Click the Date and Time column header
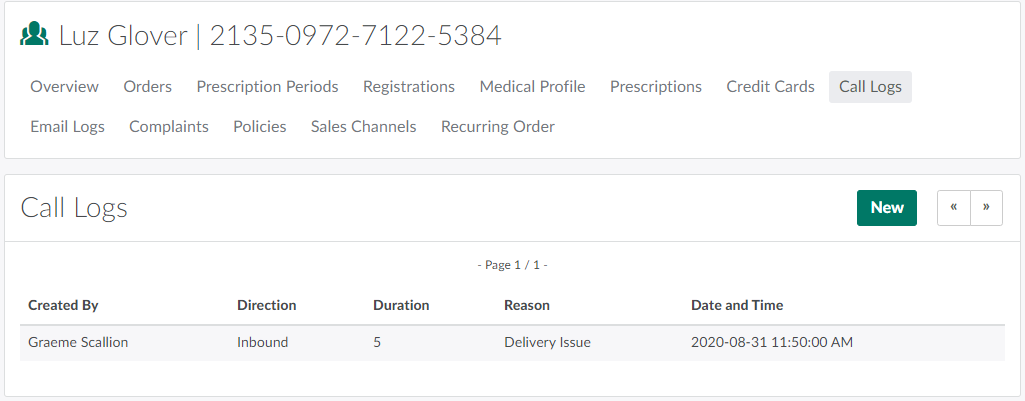Image resolution: width=1025 pixels, height=401 pixels. tap(737, 305)
